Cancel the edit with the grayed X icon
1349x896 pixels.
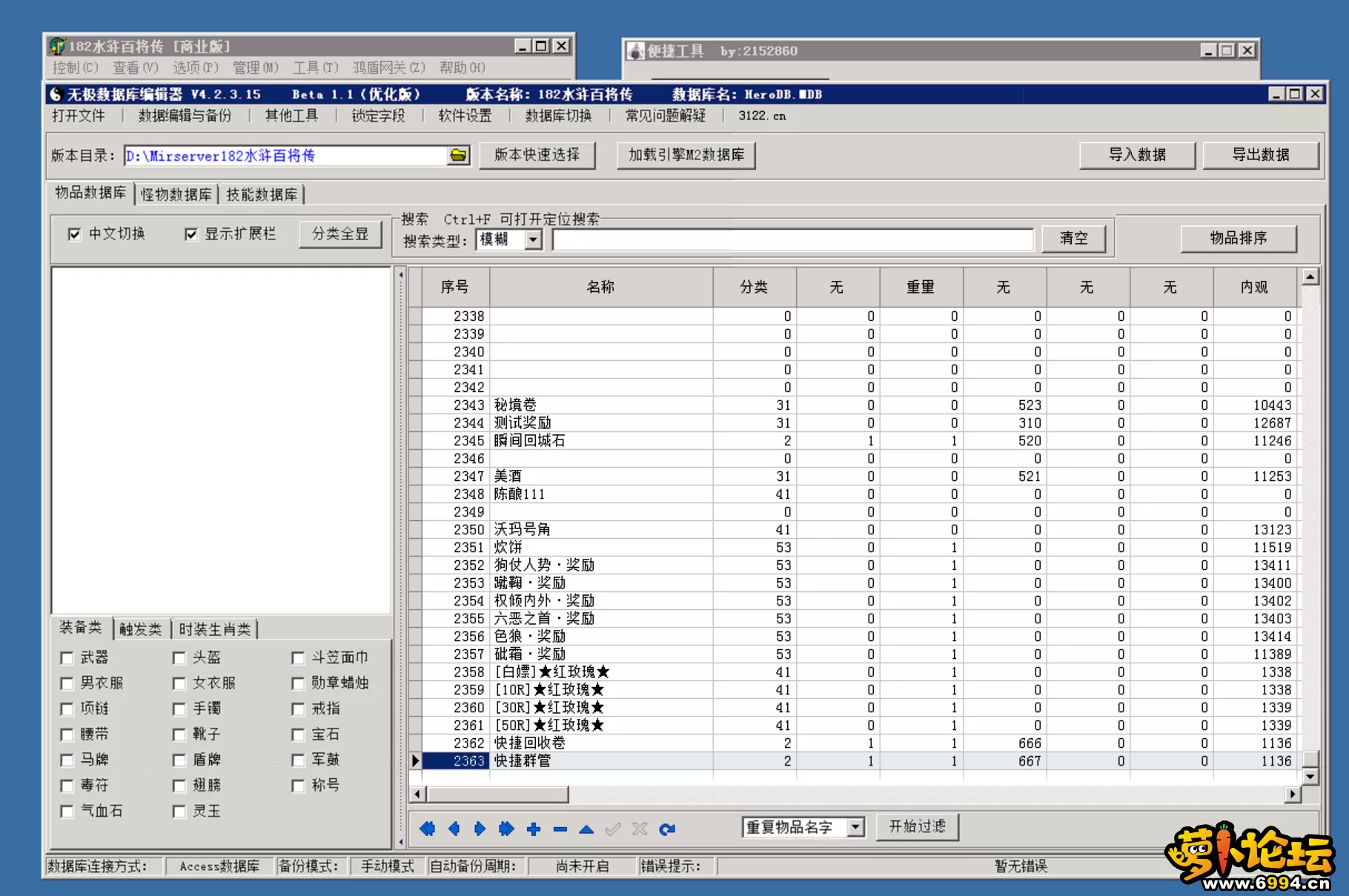click(640, 829)
